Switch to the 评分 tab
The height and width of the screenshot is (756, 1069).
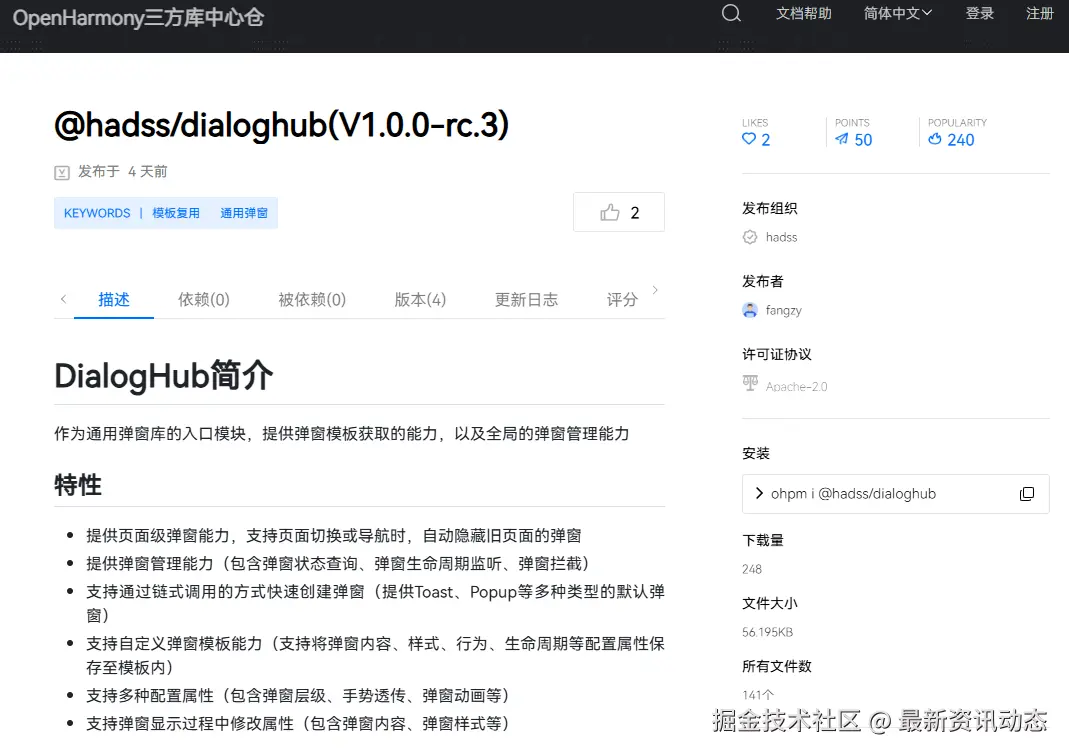(622, 299)
